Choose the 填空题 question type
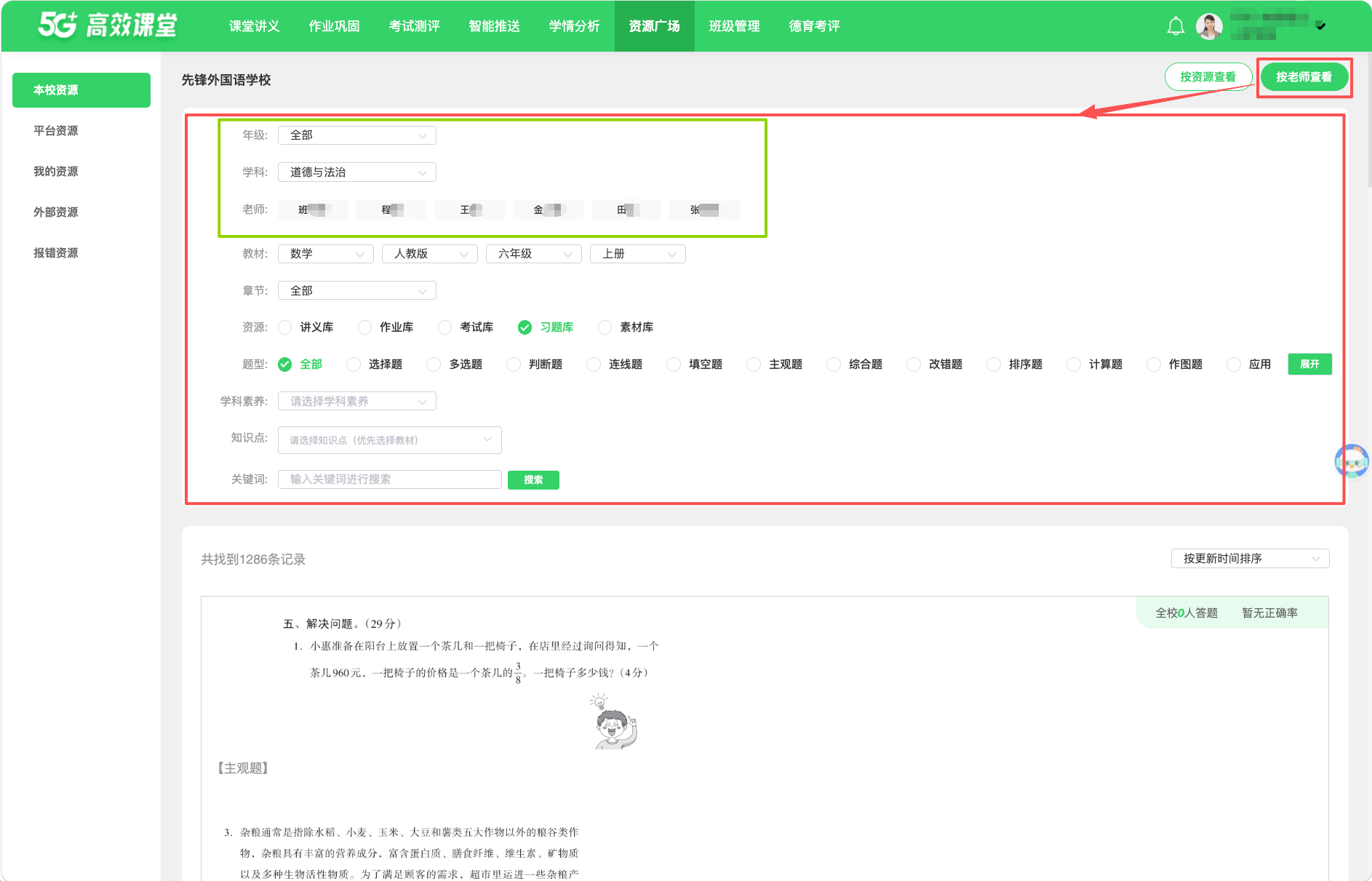The width and height of the screenshot is (1372, 881). click(674, 364)
